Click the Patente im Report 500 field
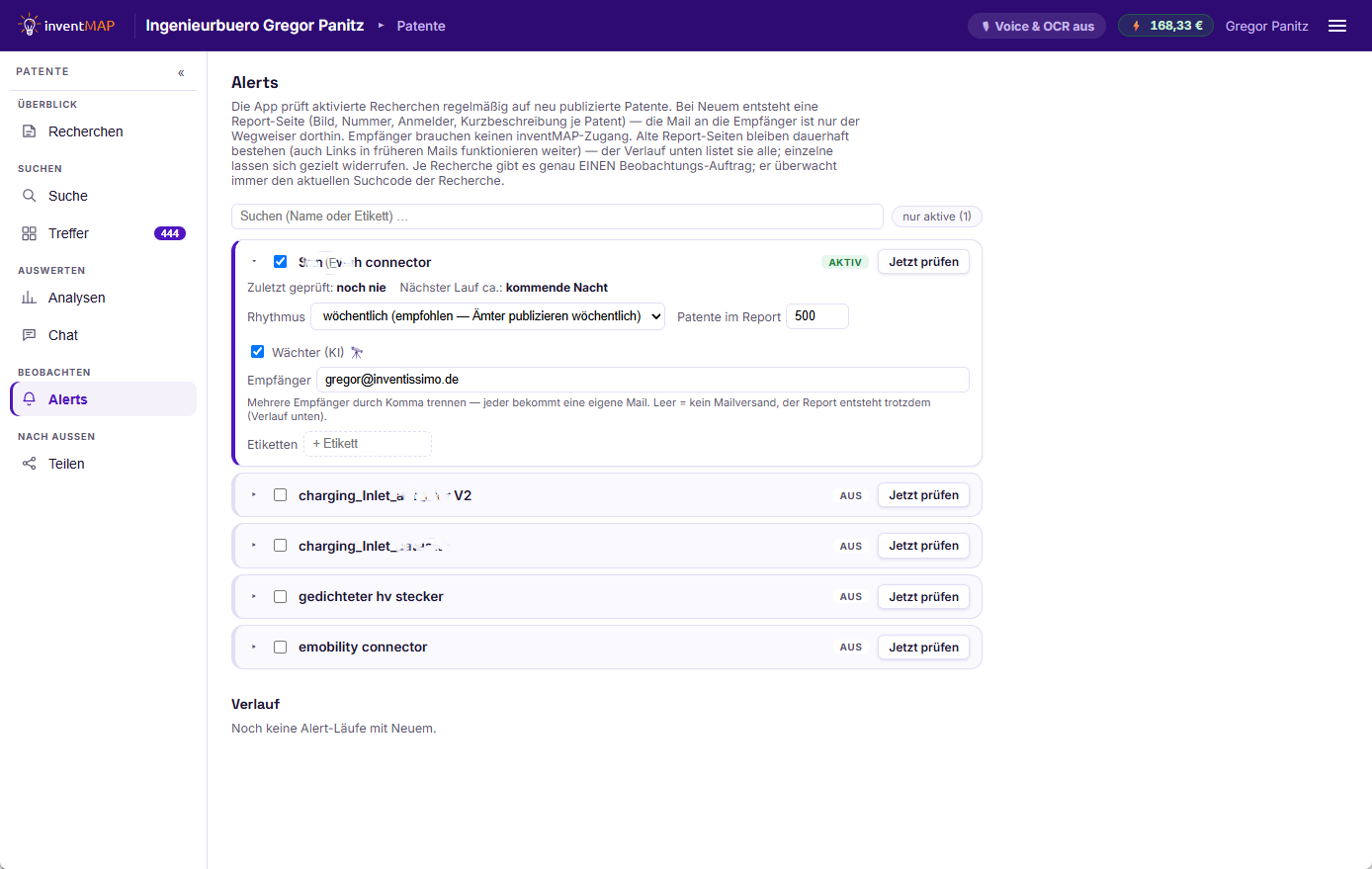 (x=817, y=316)
